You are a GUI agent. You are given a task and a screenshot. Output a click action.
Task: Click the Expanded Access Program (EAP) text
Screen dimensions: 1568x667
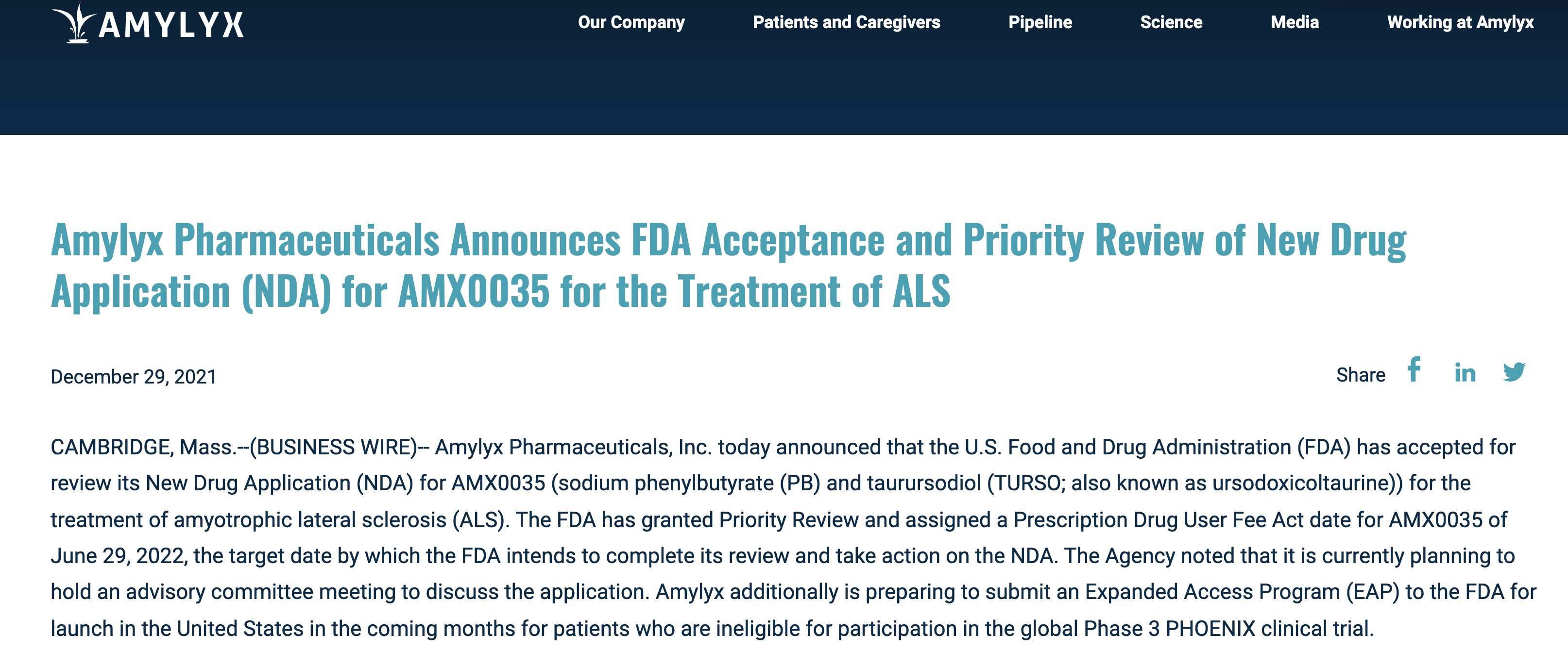click(x=1242, y=592)
